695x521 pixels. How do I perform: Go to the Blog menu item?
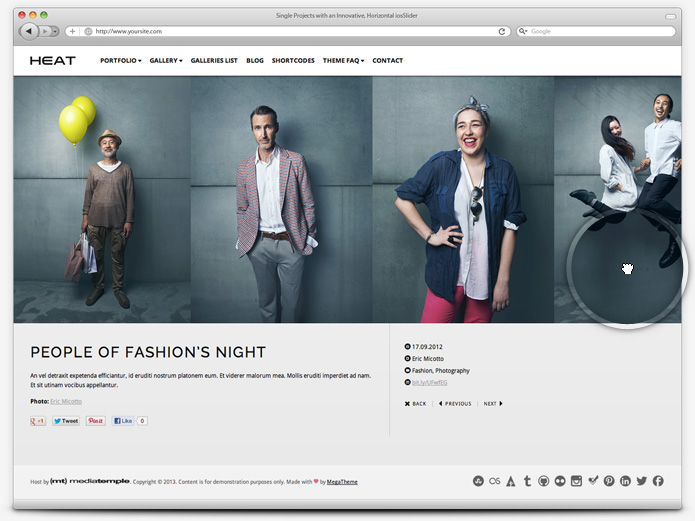coord(255,61)
